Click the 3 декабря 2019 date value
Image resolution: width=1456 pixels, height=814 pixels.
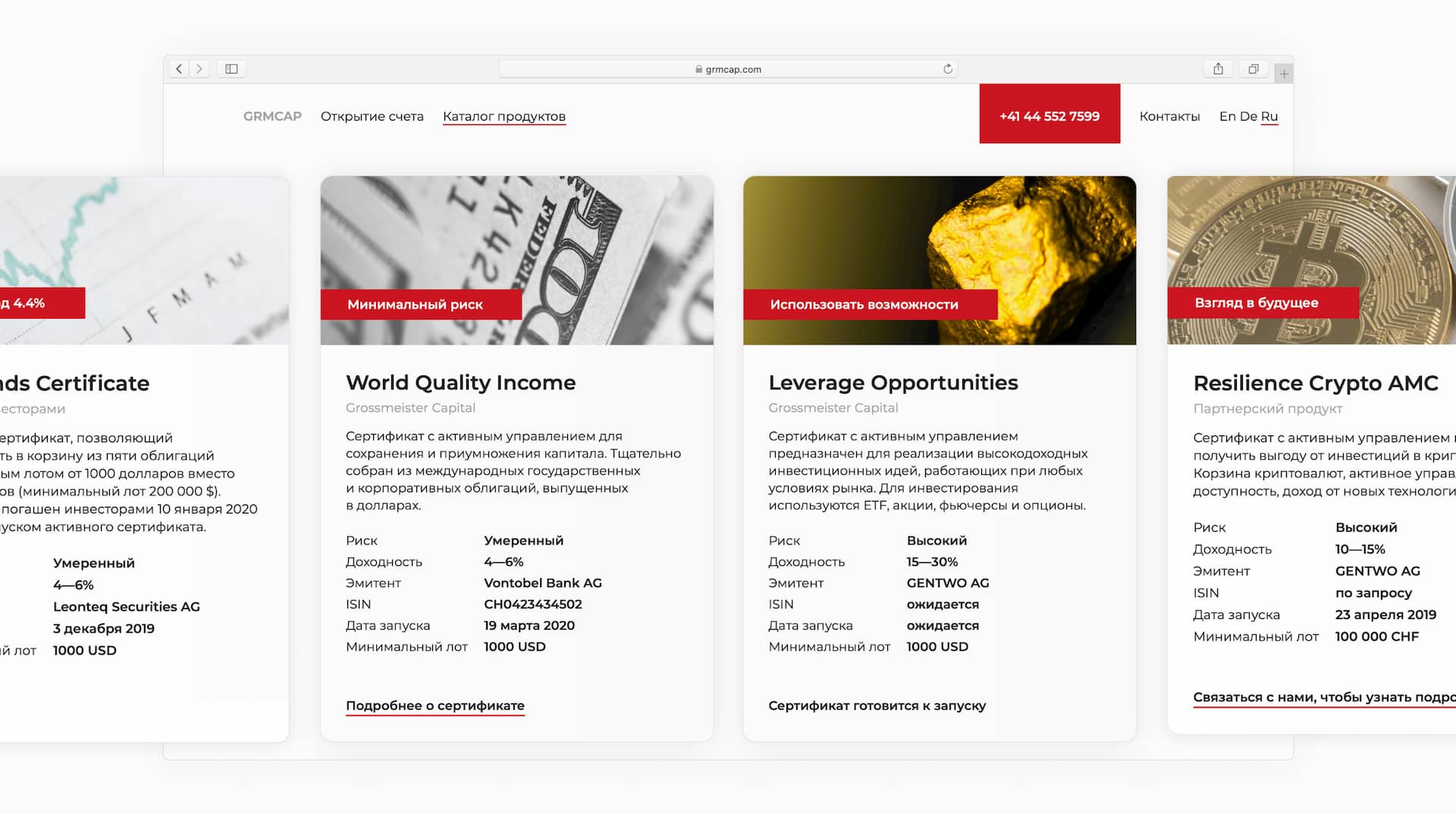[x=104, y=629]
